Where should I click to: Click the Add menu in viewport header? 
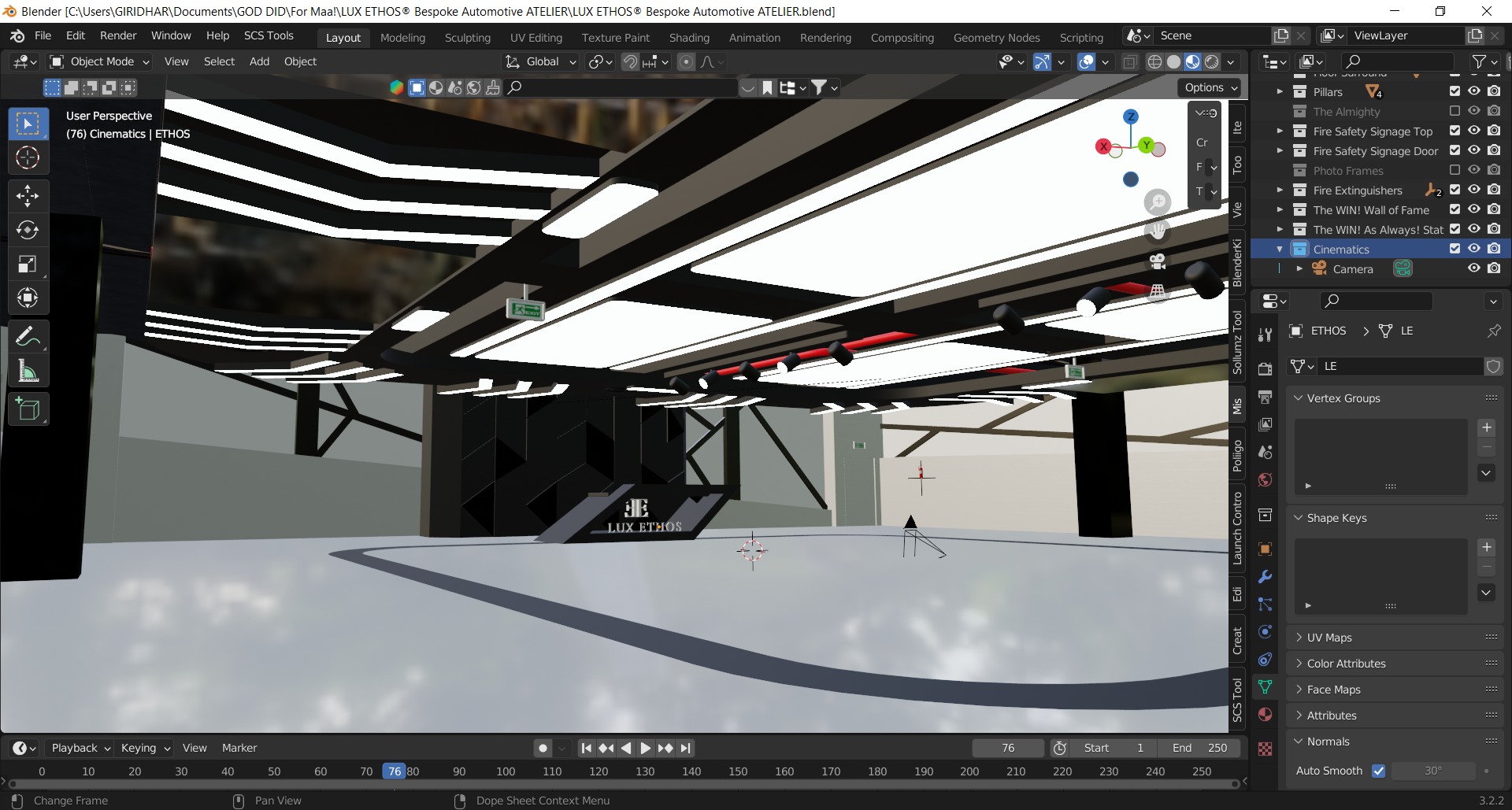[259, 61]
